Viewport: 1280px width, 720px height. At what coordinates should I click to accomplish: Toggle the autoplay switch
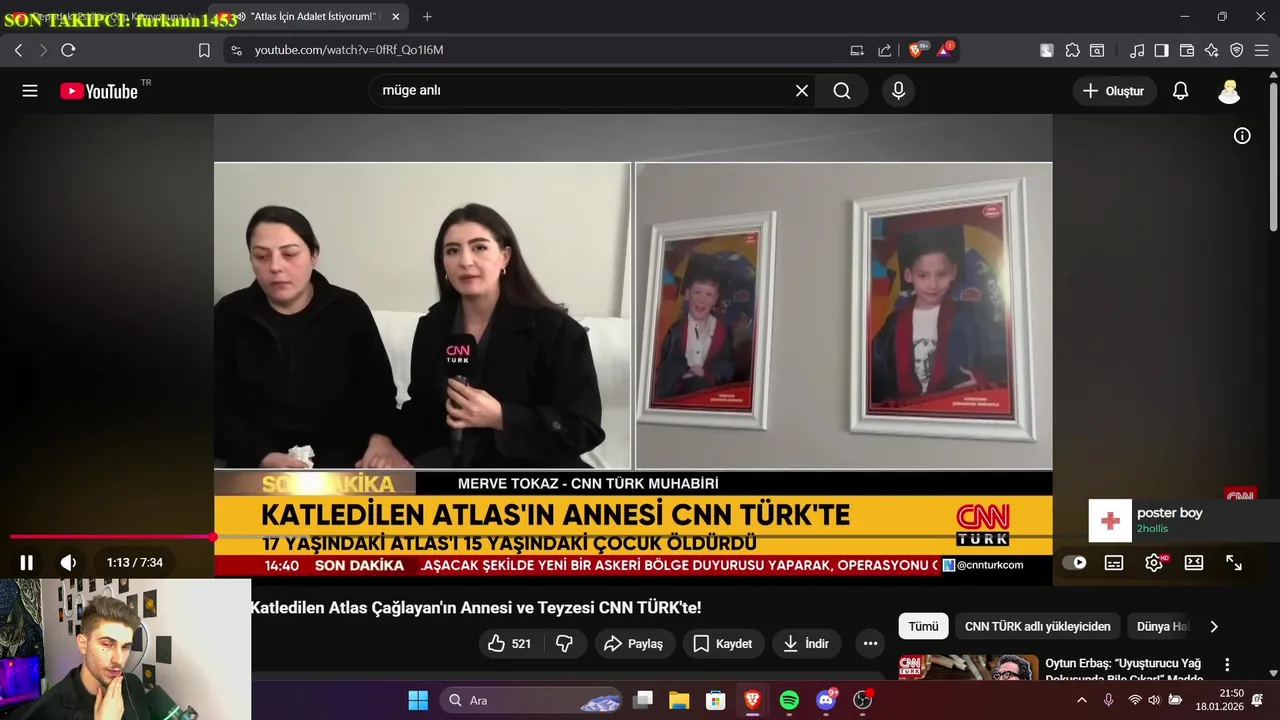point(1074,563)
